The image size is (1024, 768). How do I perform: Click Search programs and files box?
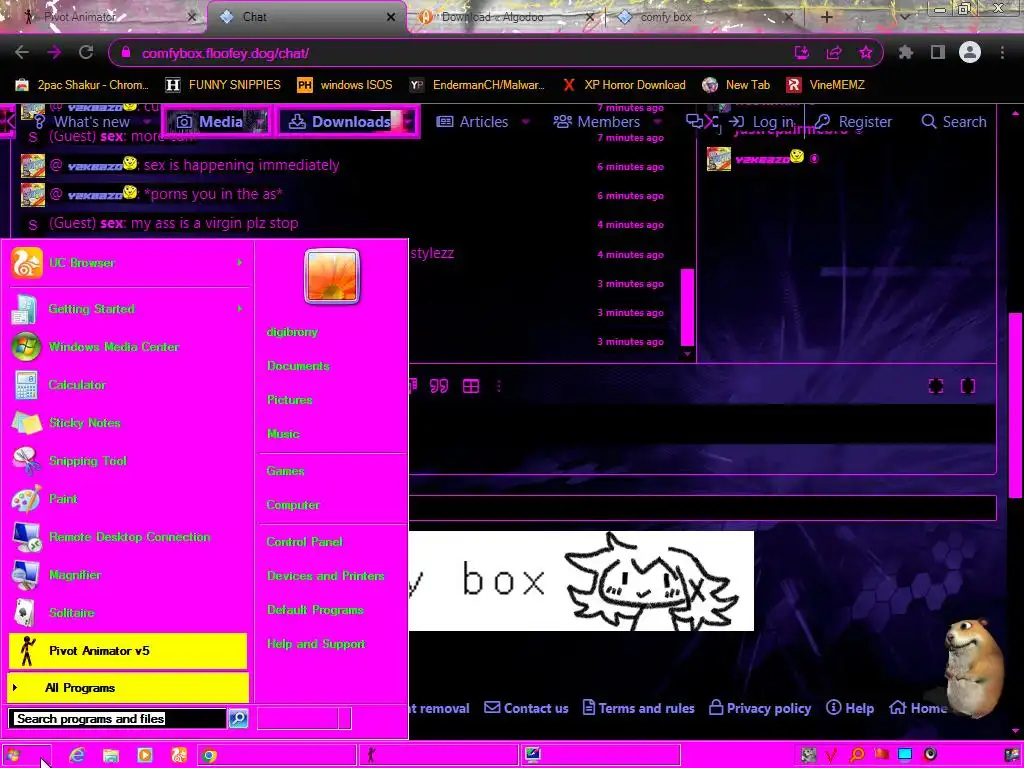[x=118, y=718]
